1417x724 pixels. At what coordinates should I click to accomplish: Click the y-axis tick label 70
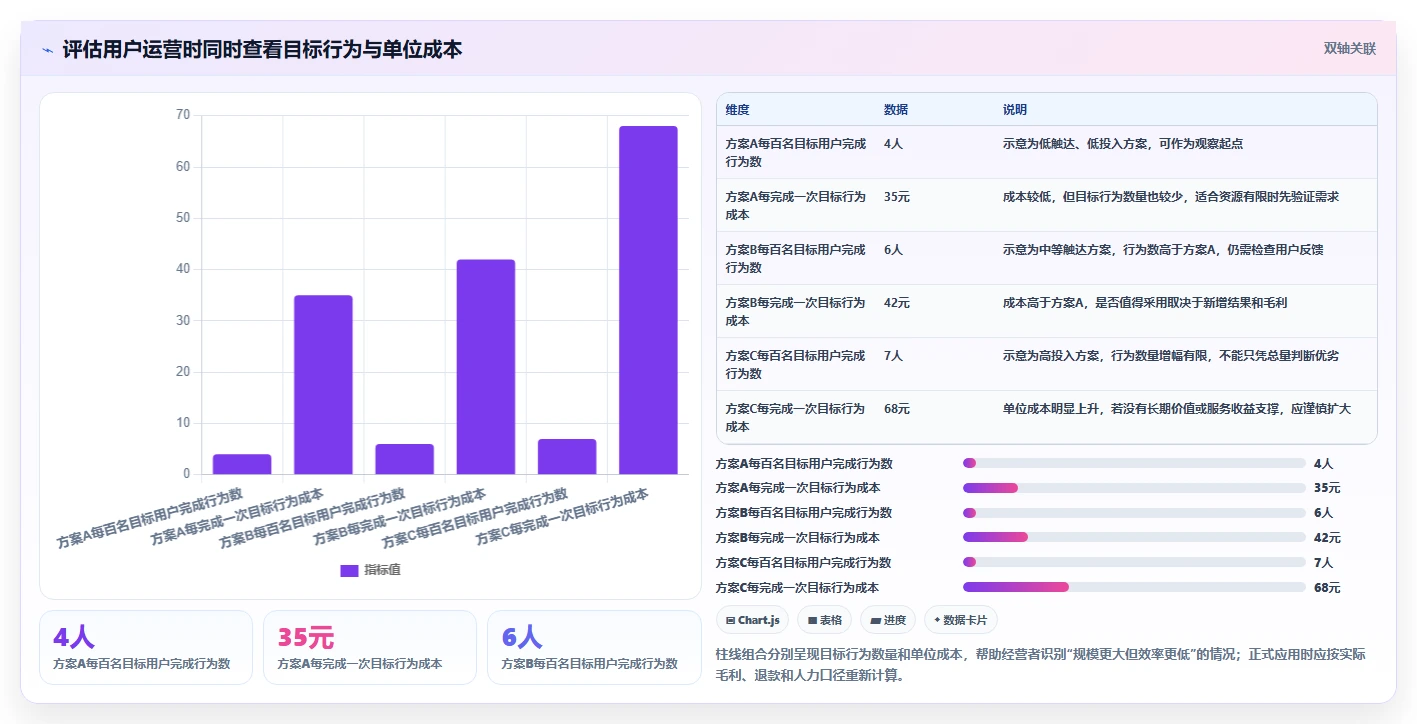(183, 115)
